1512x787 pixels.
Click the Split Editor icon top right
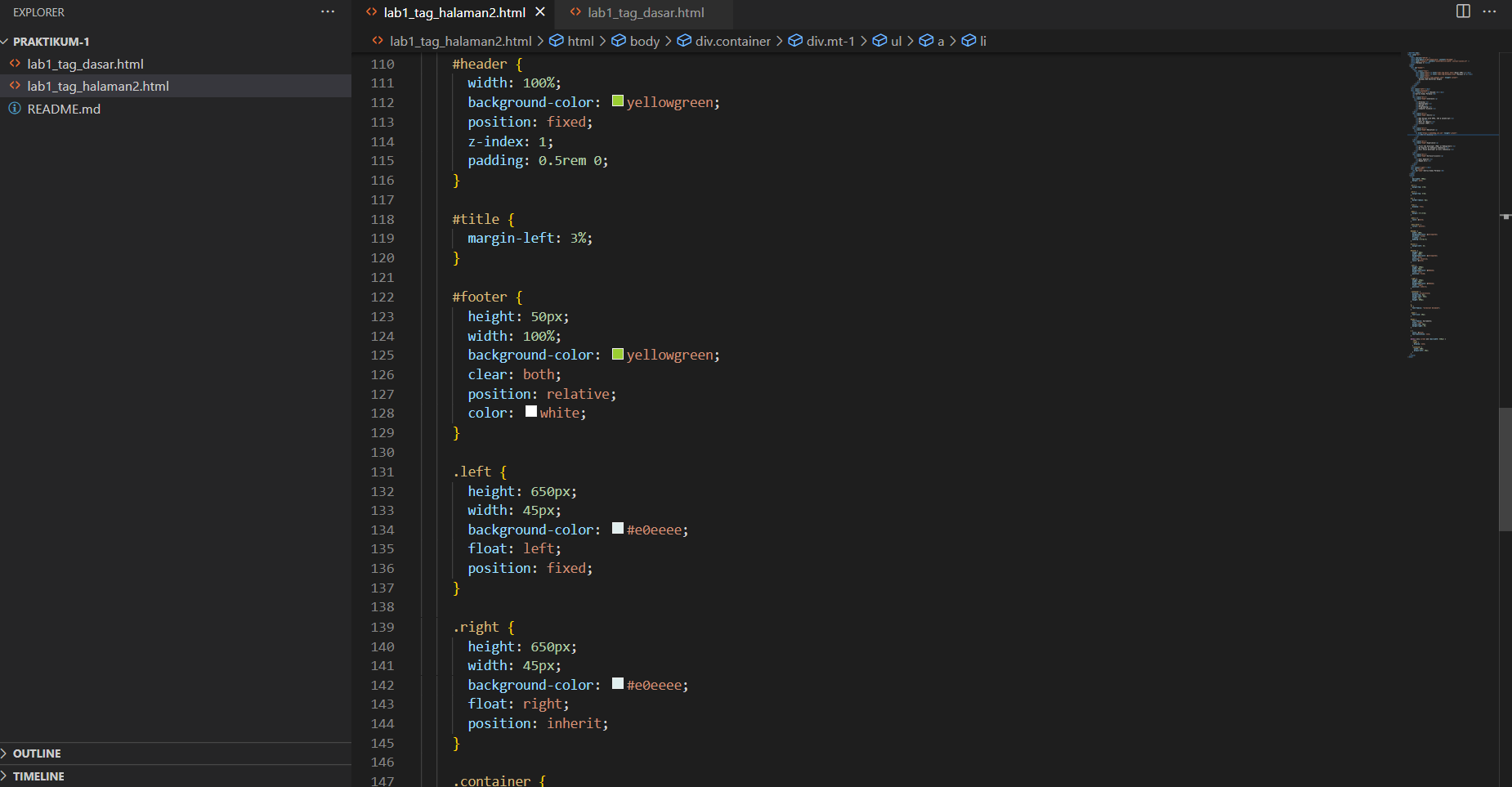(1462, 11)
